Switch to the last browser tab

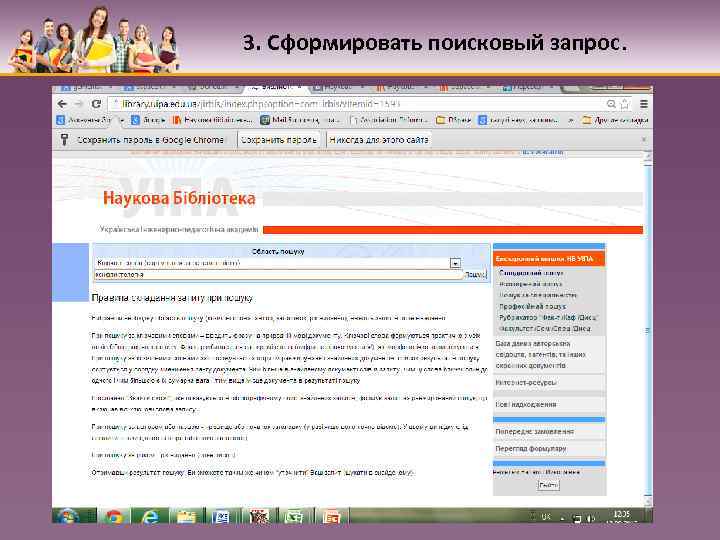[x=528, y=87]
